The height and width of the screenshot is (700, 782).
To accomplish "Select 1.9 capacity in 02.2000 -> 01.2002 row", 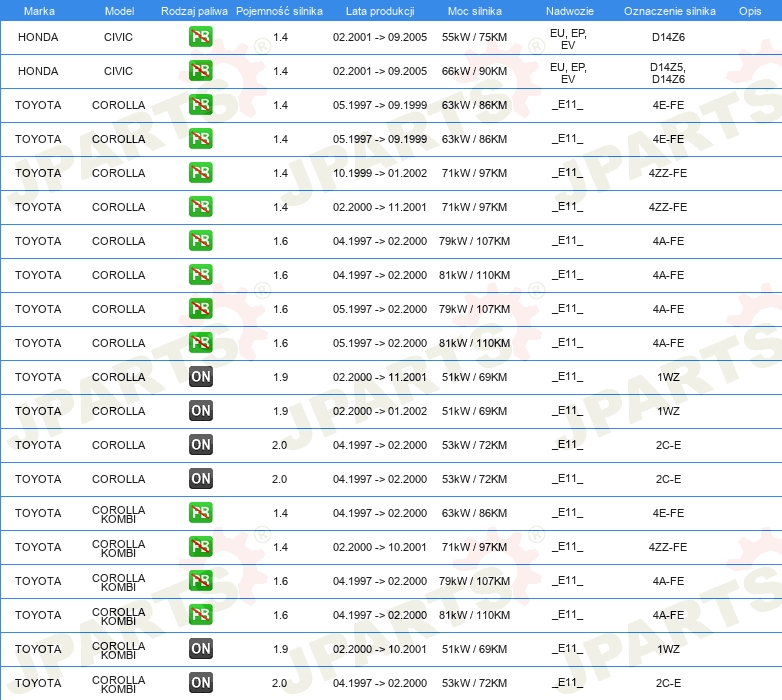I will (x=280, y=411).
